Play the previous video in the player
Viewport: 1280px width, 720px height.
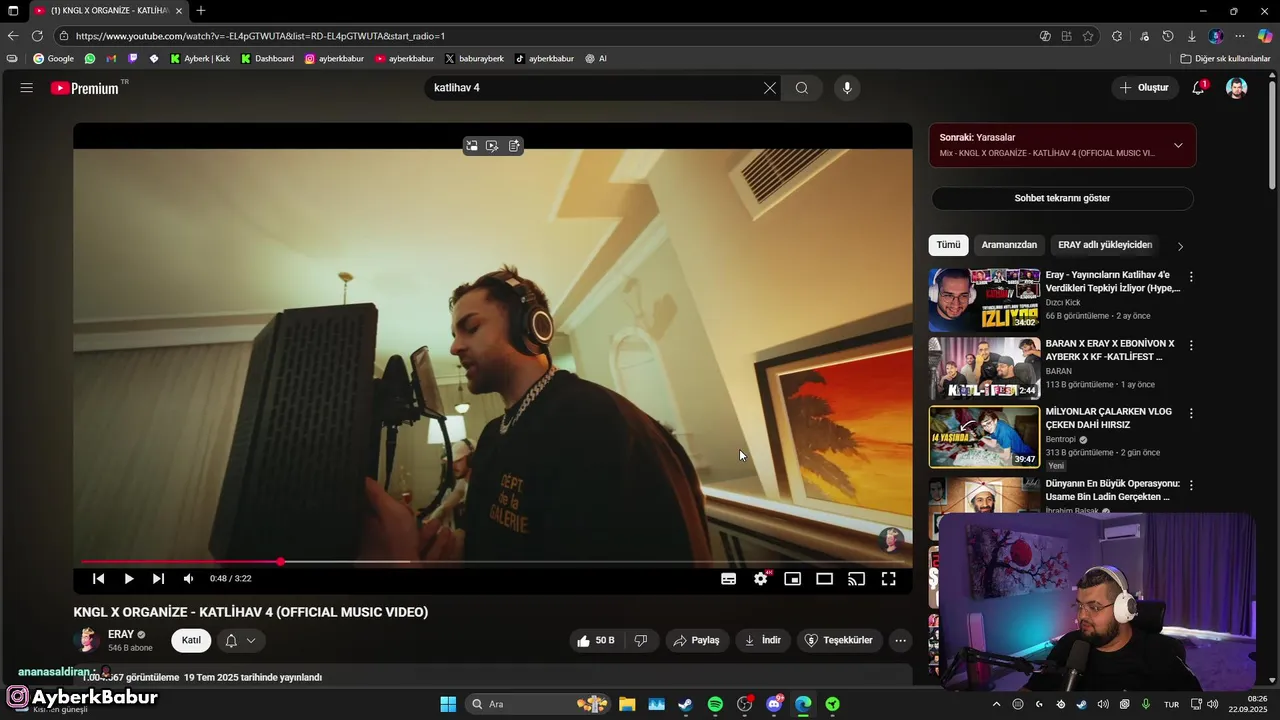pos(98,578)
